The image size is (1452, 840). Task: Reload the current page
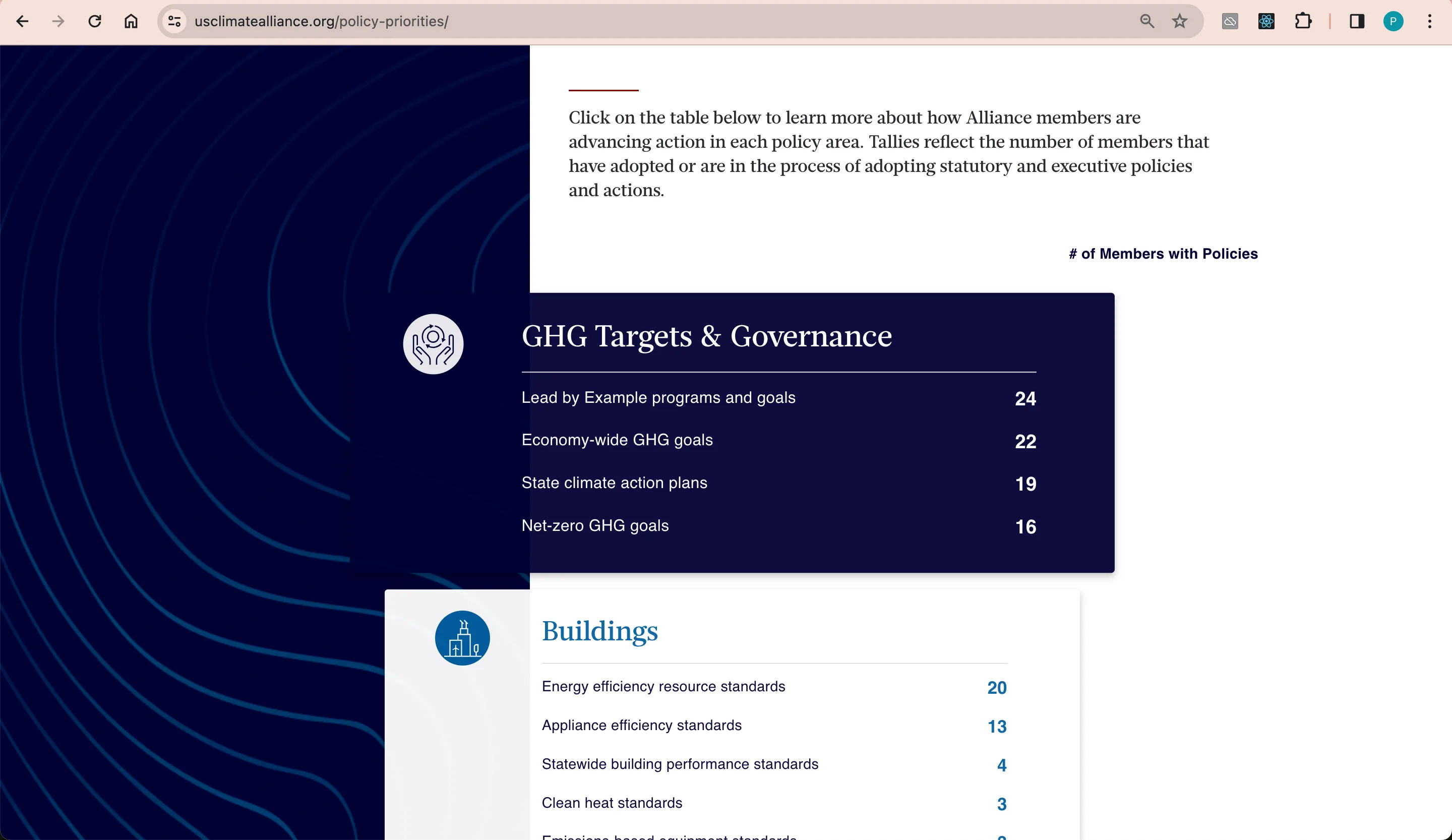point(95,21)
